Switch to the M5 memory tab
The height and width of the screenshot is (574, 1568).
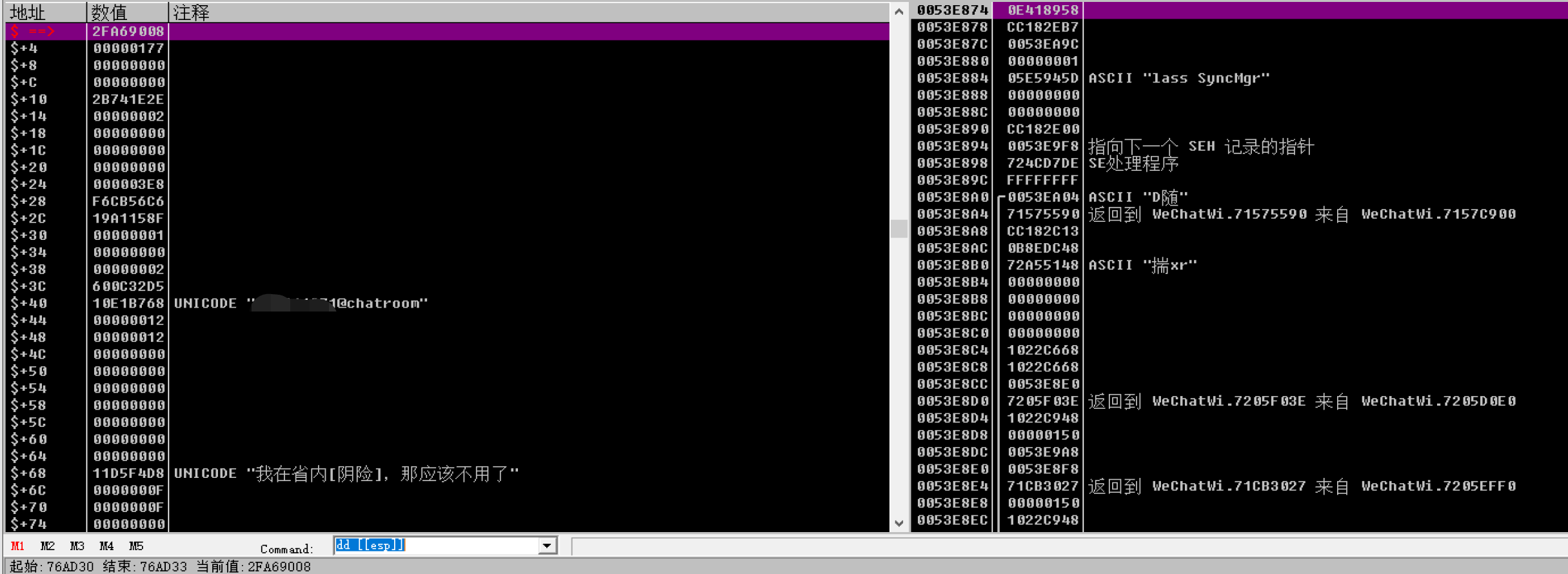136,546
